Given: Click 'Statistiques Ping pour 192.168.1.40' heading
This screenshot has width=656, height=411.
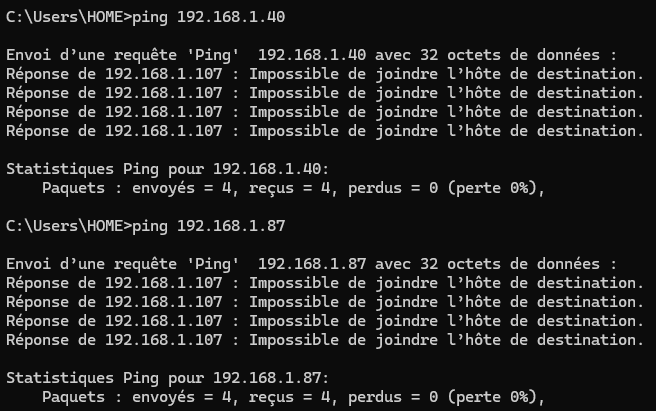Looking at the screenshot, I should click(167, 169).
